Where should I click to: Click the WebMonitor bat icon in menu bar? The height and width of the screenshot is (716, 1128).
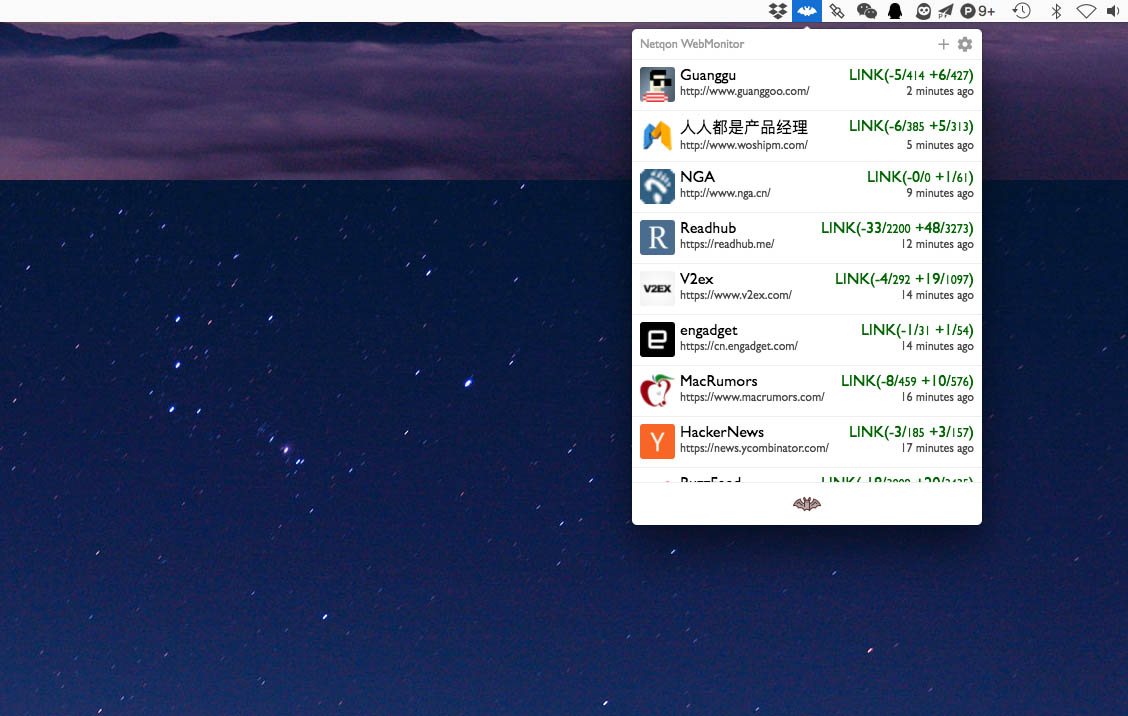[806, 11]
